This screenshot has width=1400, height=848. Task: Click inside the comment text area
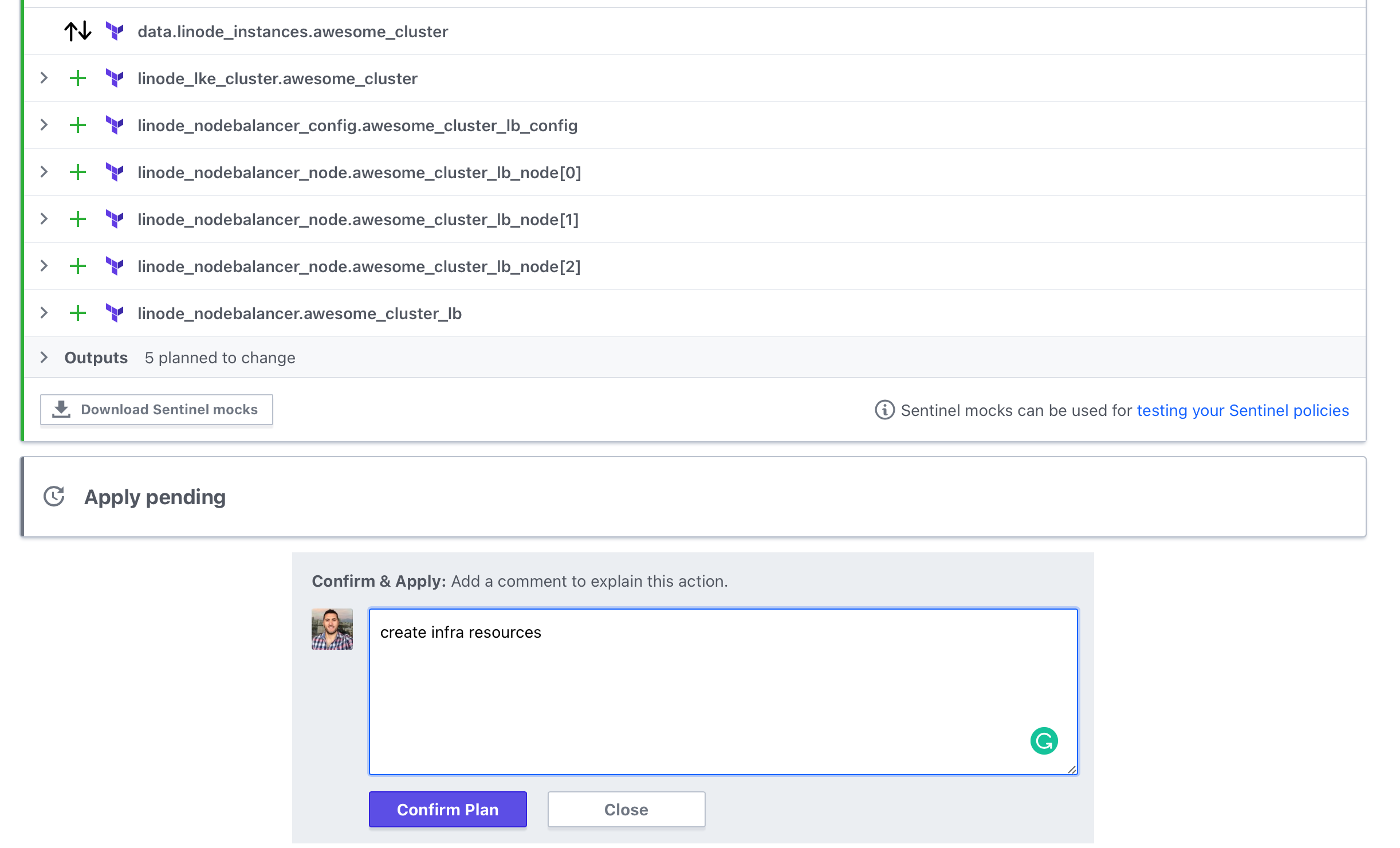click(x=722, y=688)
